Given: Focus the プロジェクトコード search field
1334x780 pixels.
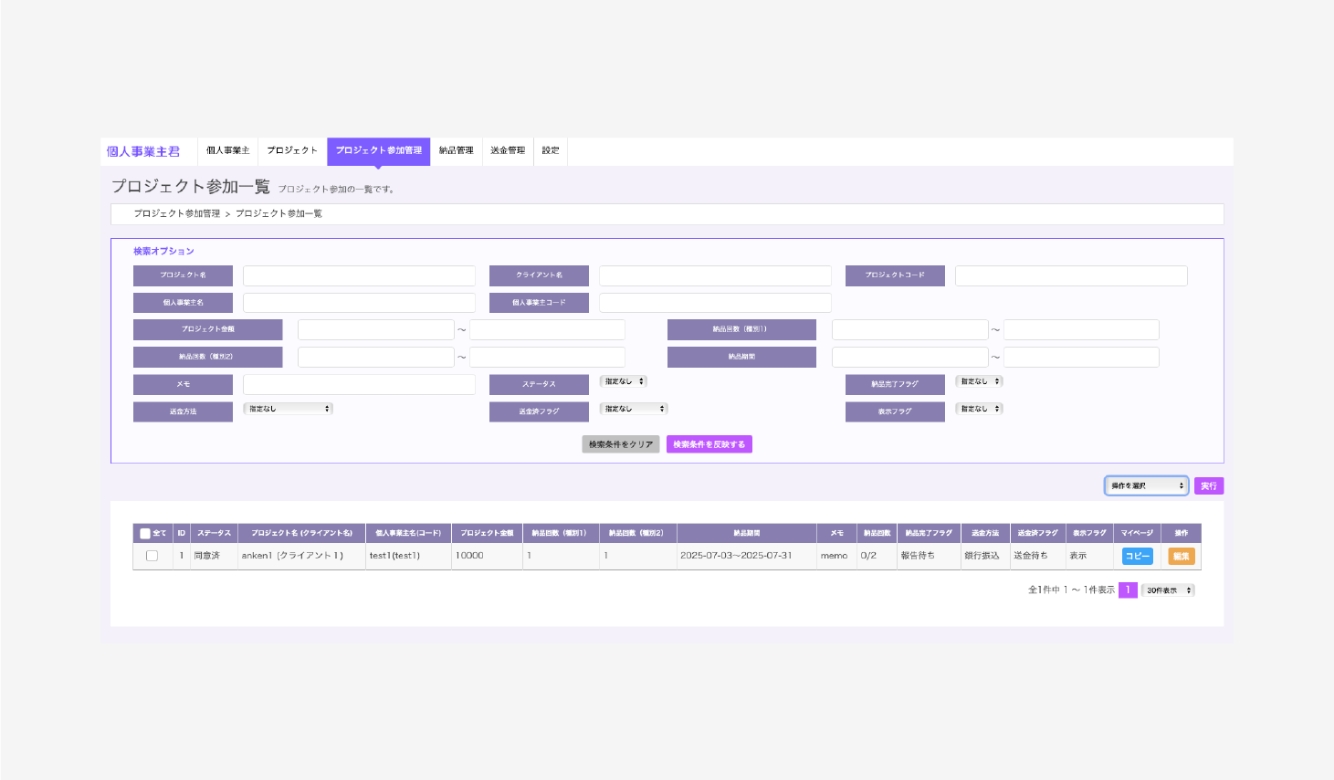Looking at the screenshot, I should 1071,276.
